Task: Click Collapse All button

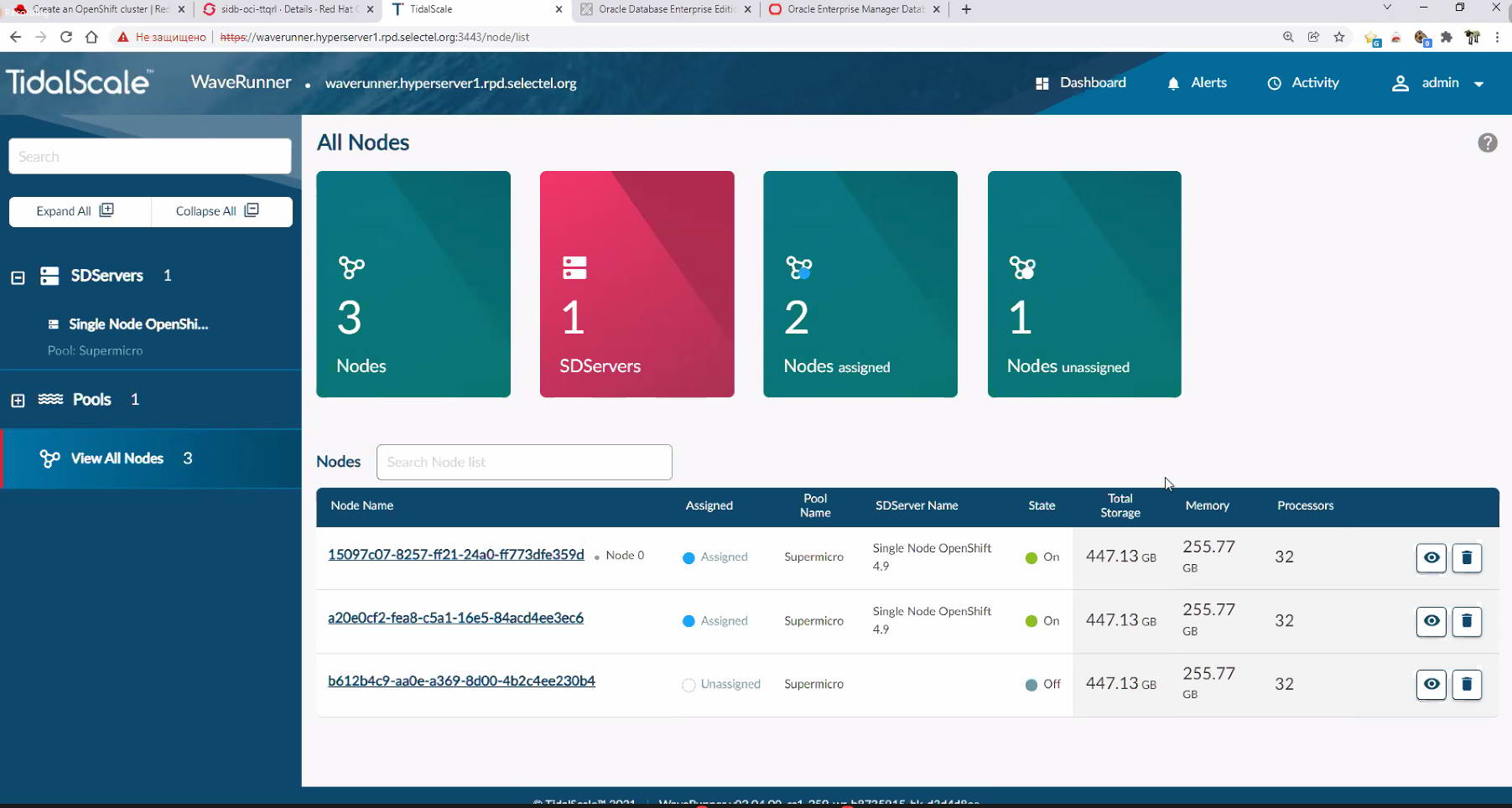Action: [221, 211]
